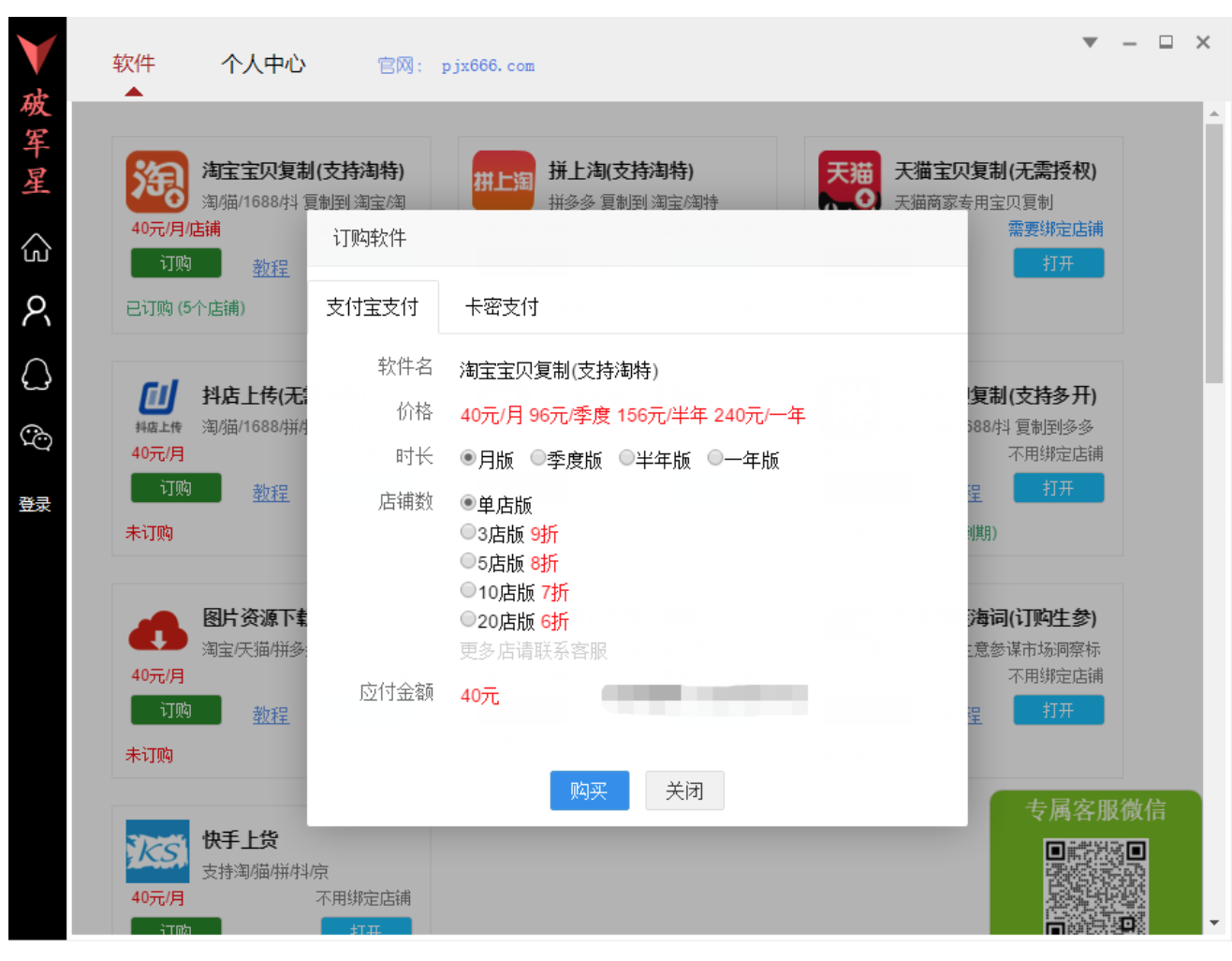Click 未订购 status under 抖店上传
The image size is (1232, 961).
(149, 533)
